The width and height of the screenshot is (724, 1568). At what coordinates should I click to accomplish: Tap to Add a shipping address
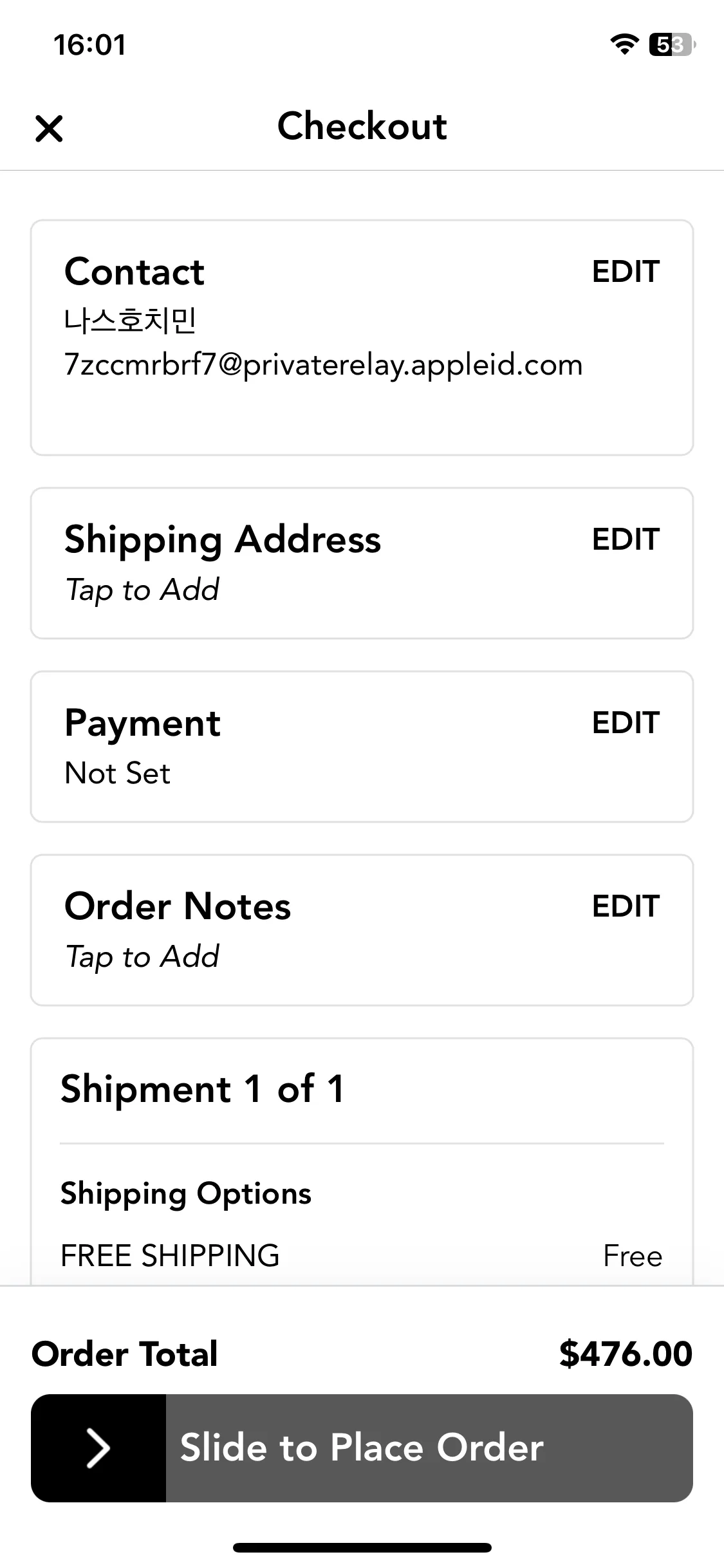pos(142,590)
